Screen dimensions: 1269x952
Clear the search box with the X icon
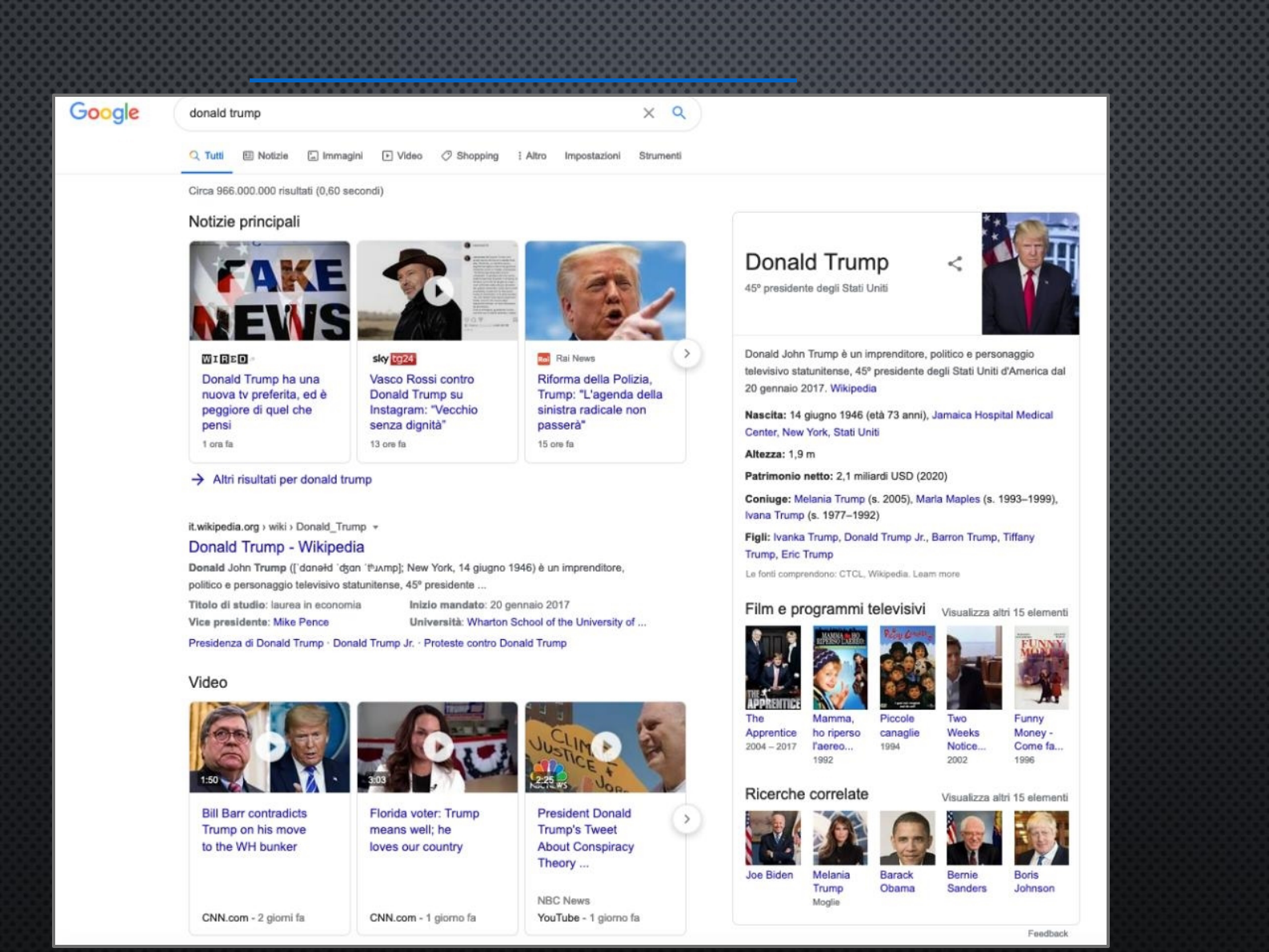(649, 114)
